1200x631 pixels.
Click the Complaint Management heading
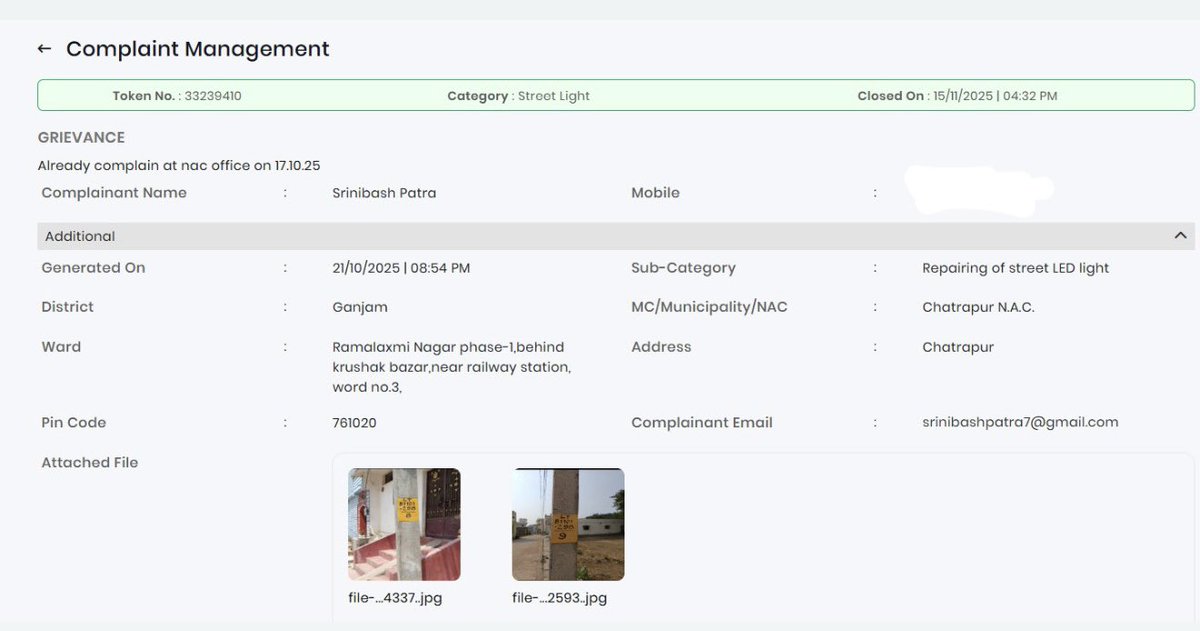198,49
